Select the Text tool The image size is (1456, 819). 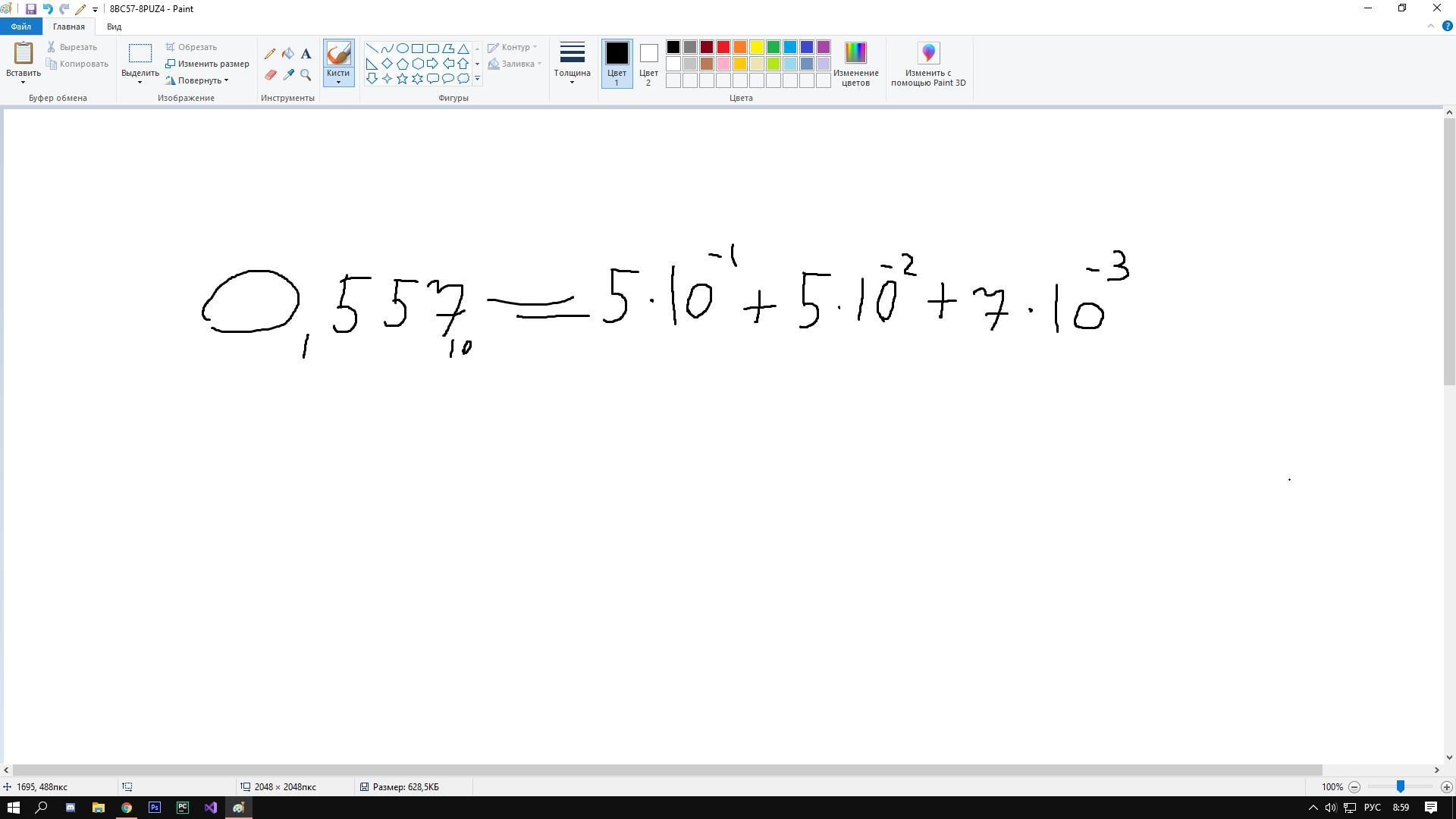click(306, 54)
